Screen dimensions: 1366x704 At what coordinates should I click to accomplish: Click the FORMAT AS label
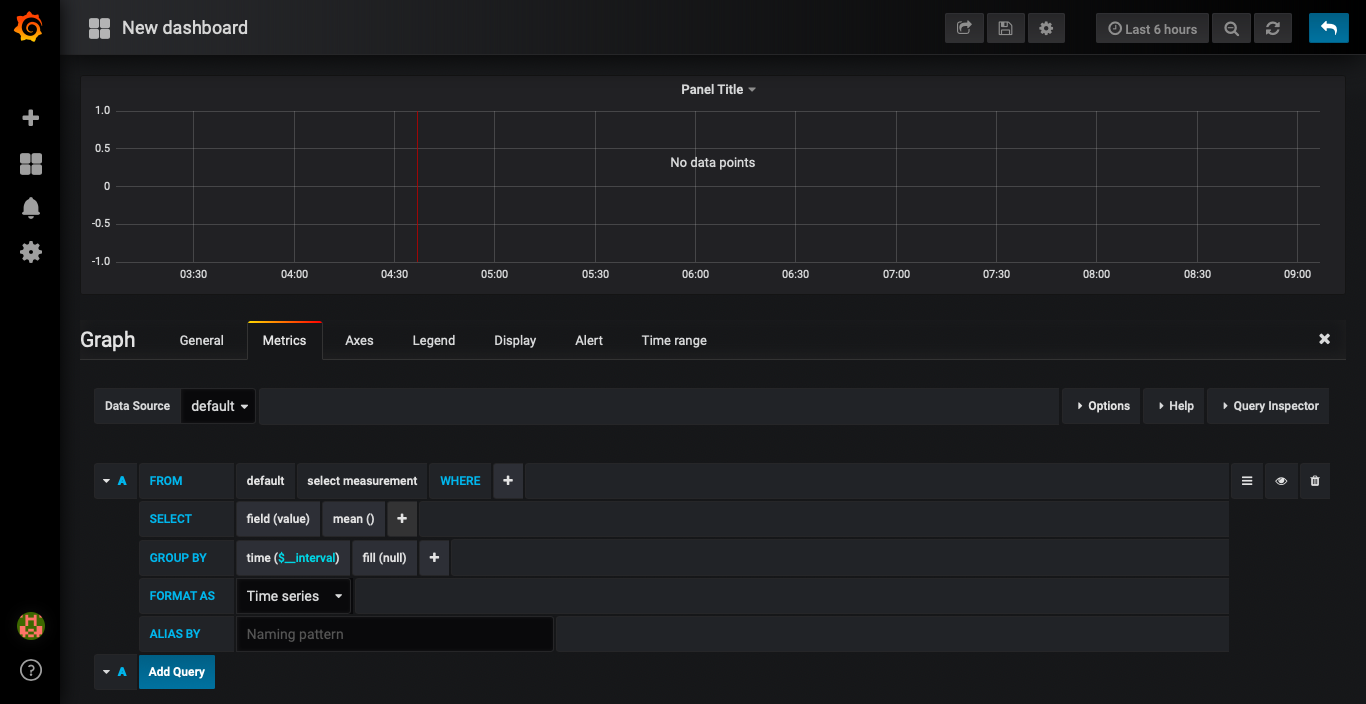pos(182,596)
